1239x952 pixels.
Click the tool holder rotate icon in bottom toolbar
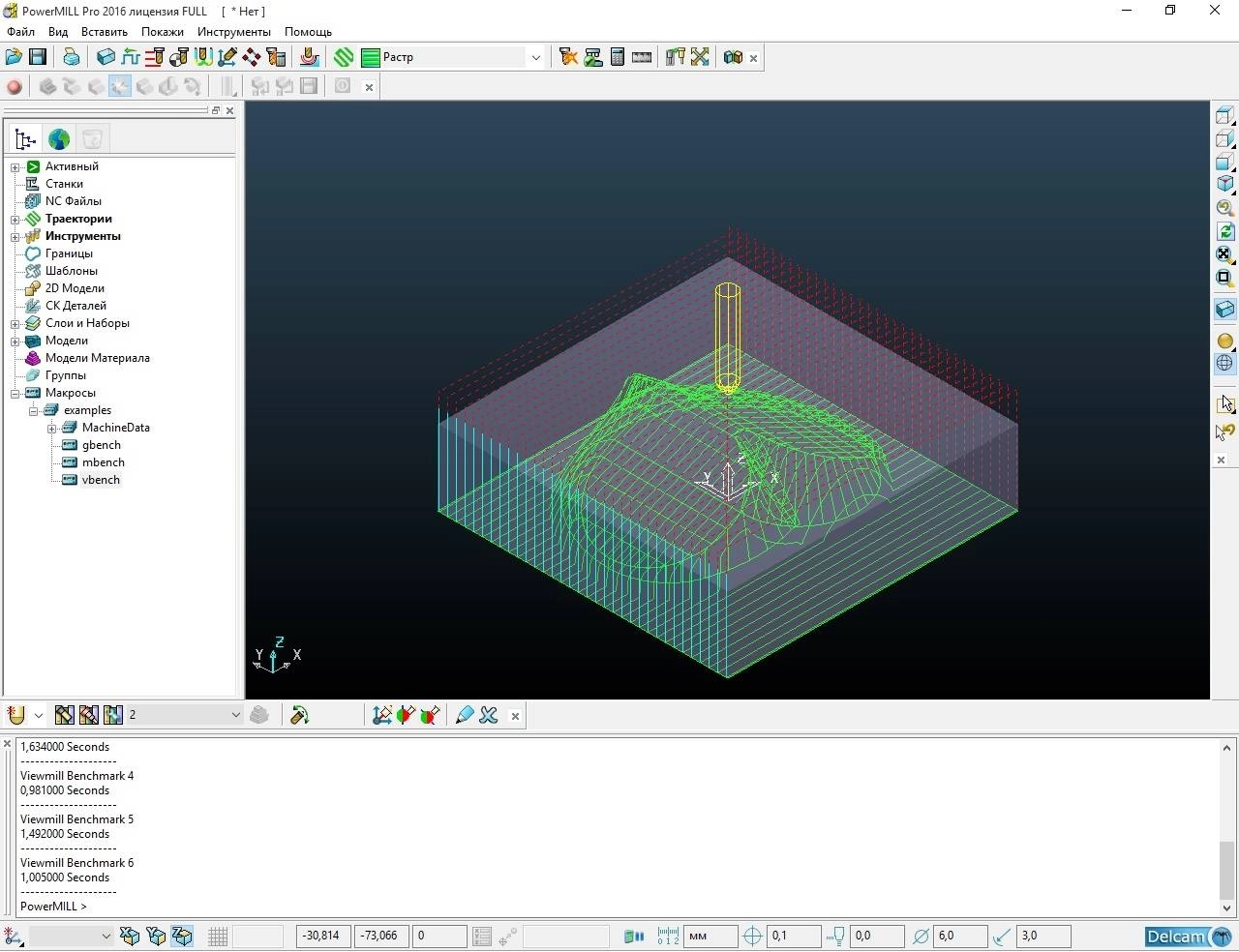click(x=299, y=715)
